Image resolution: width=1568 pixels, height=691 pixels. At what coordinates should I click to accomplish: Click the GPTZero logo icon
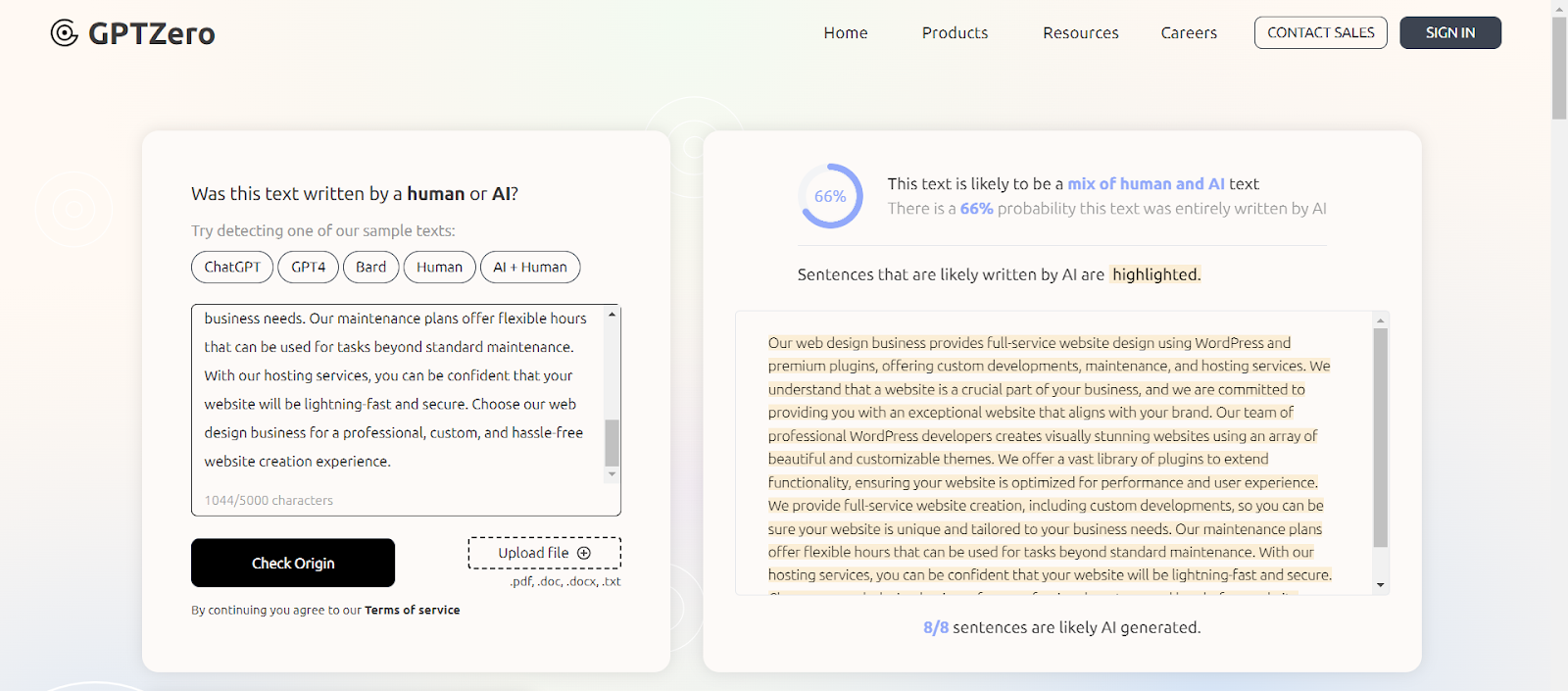pos(65,33)
